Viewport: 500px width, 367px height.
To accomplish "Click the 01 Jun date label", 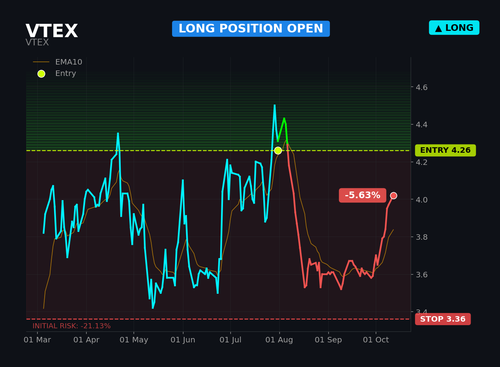I will (183, 340).
